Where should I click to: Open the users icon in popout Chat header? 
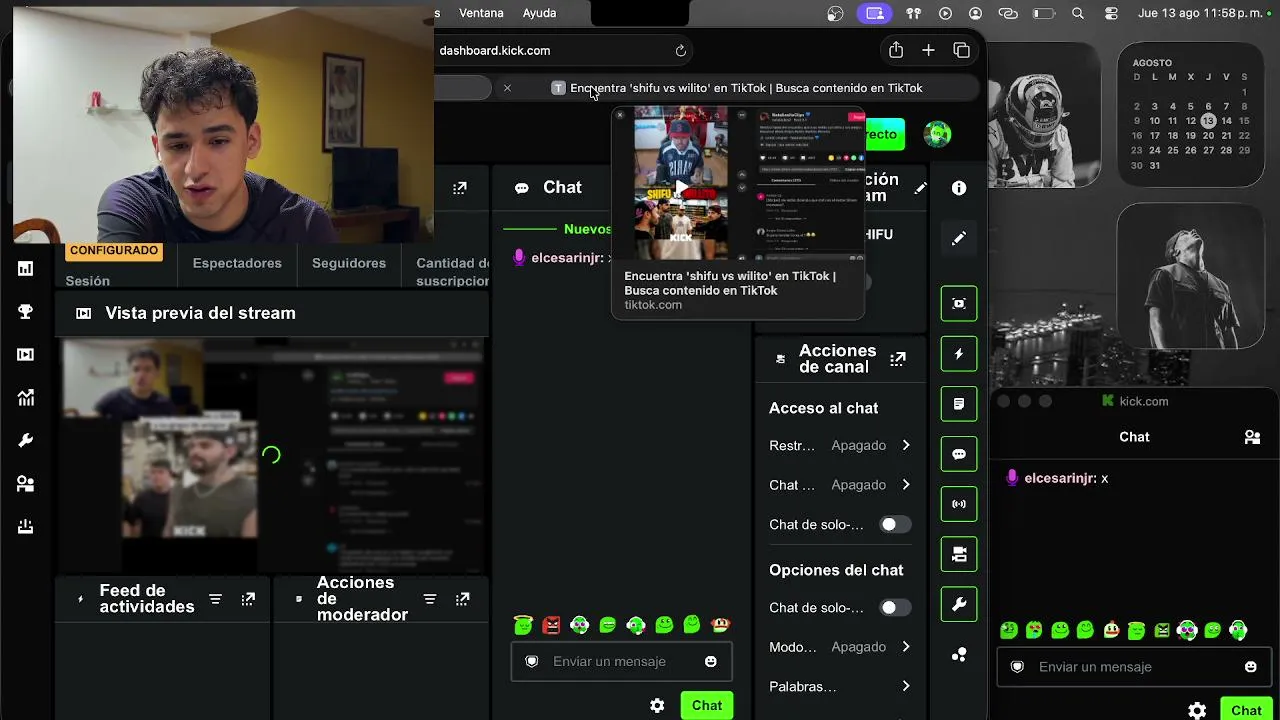(1252, 437)
